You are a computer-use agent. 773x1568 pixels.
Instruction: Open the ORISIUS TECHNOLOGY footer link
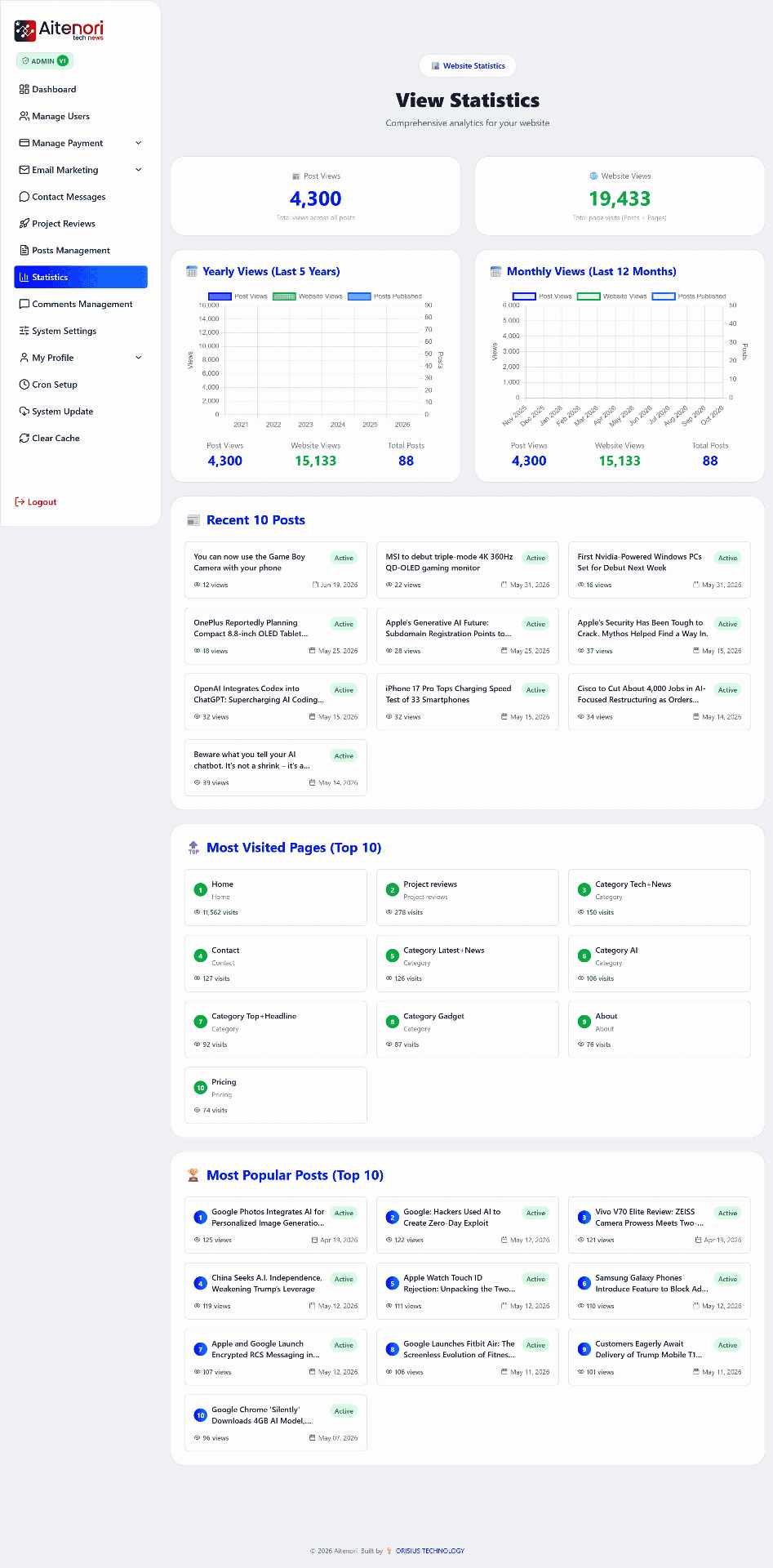[x=430, y=1551]
